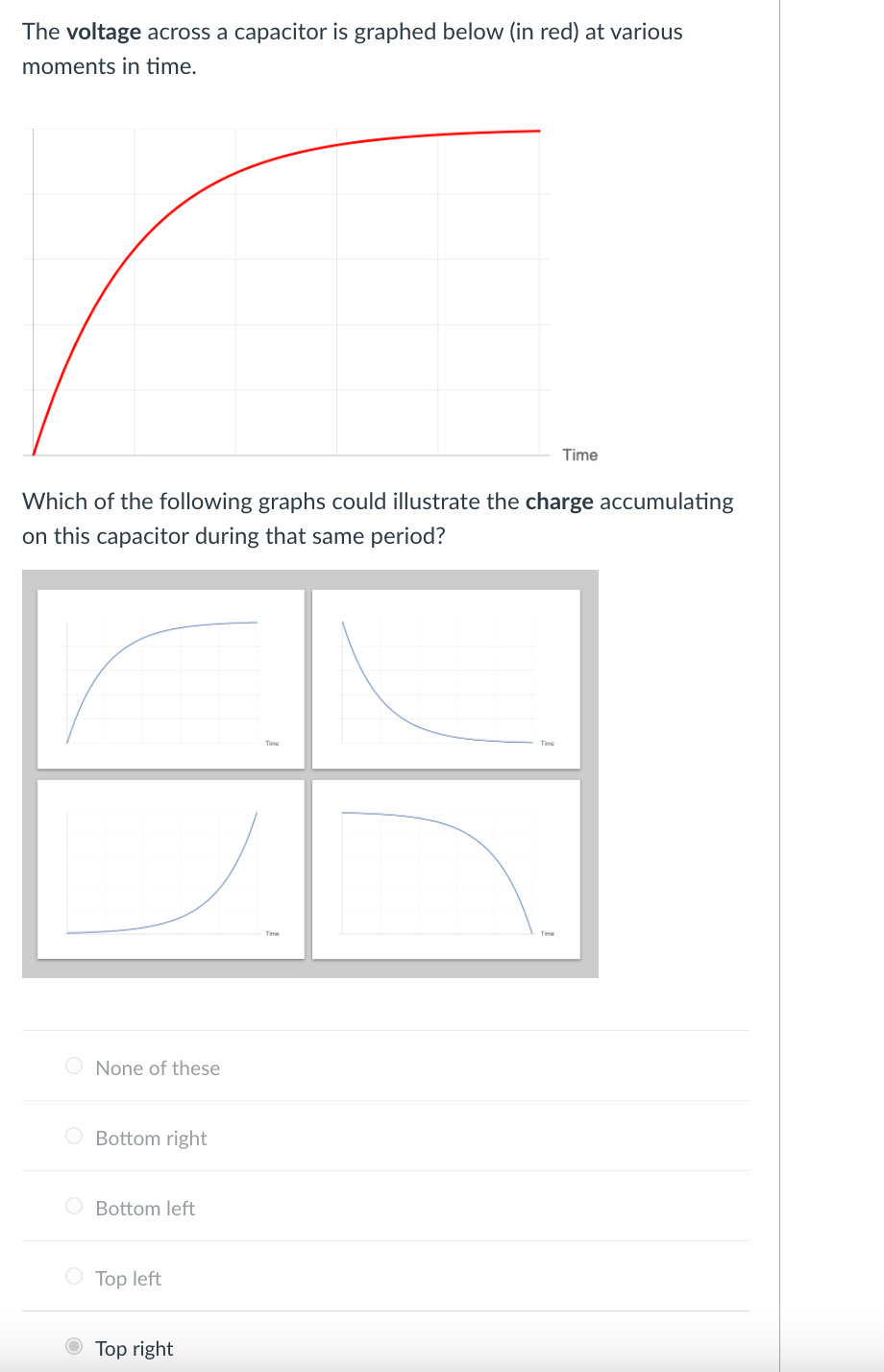Click the 'Time' axis label of voltage graph
The height and width of the screenshot is (1372, 884).
point(579,454)
